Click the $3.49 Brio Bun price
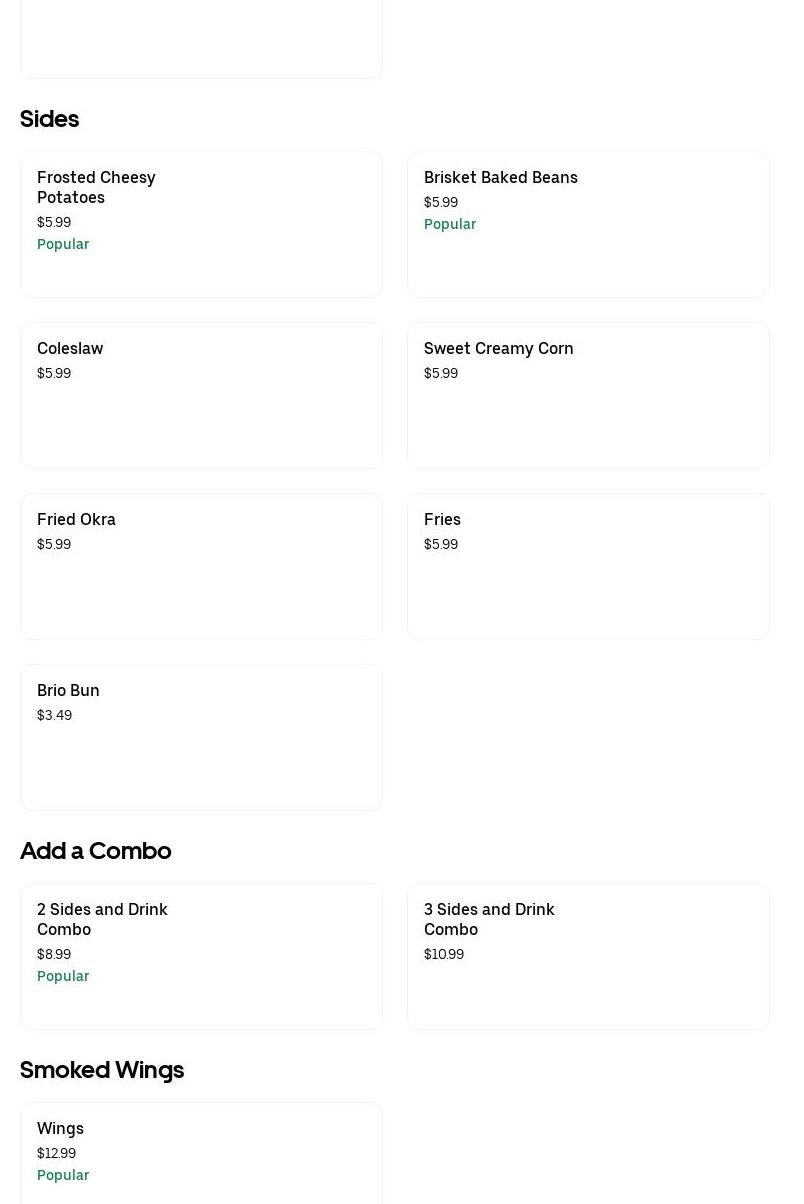The width and height of the screenshot is (804, 1204). coord(54,715)
